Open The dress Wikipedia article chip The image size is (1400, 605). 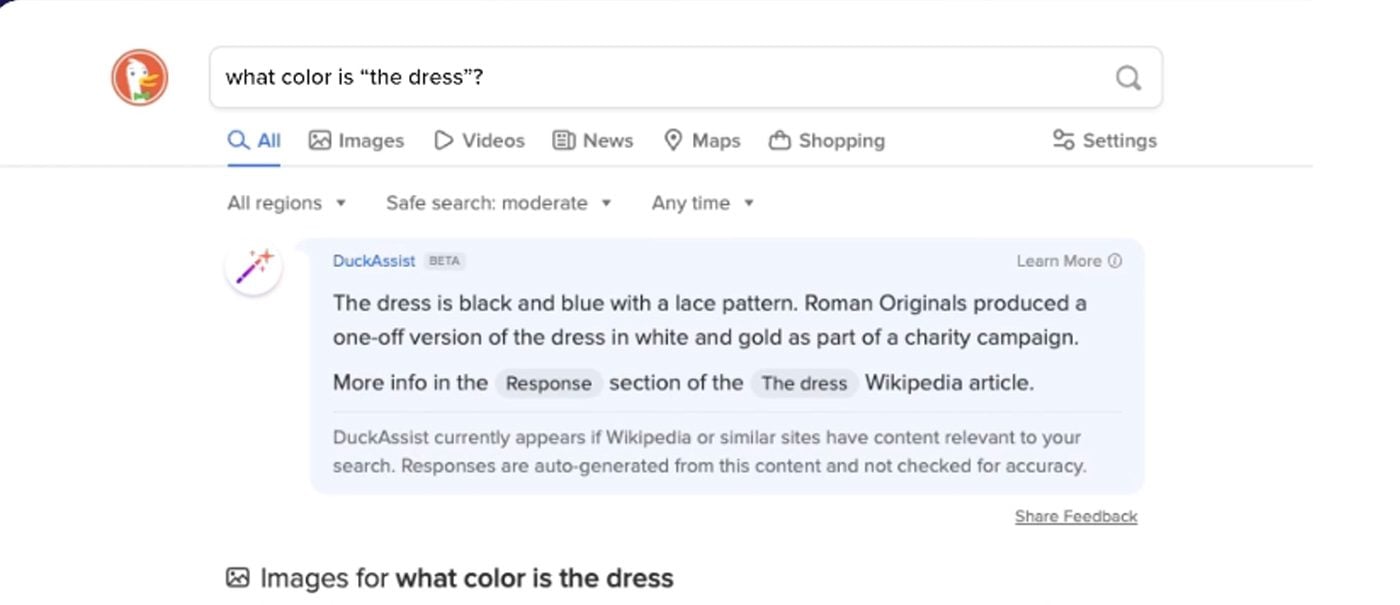point(804,383)
